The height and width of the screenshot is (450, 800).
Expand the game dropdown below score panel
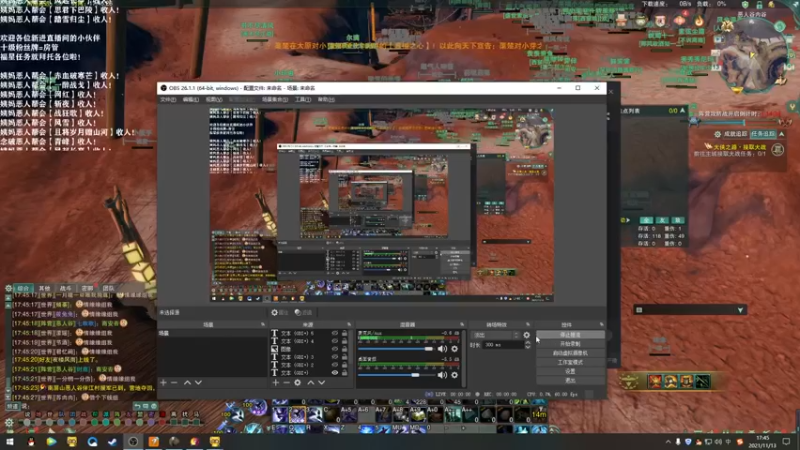(740, 310)
